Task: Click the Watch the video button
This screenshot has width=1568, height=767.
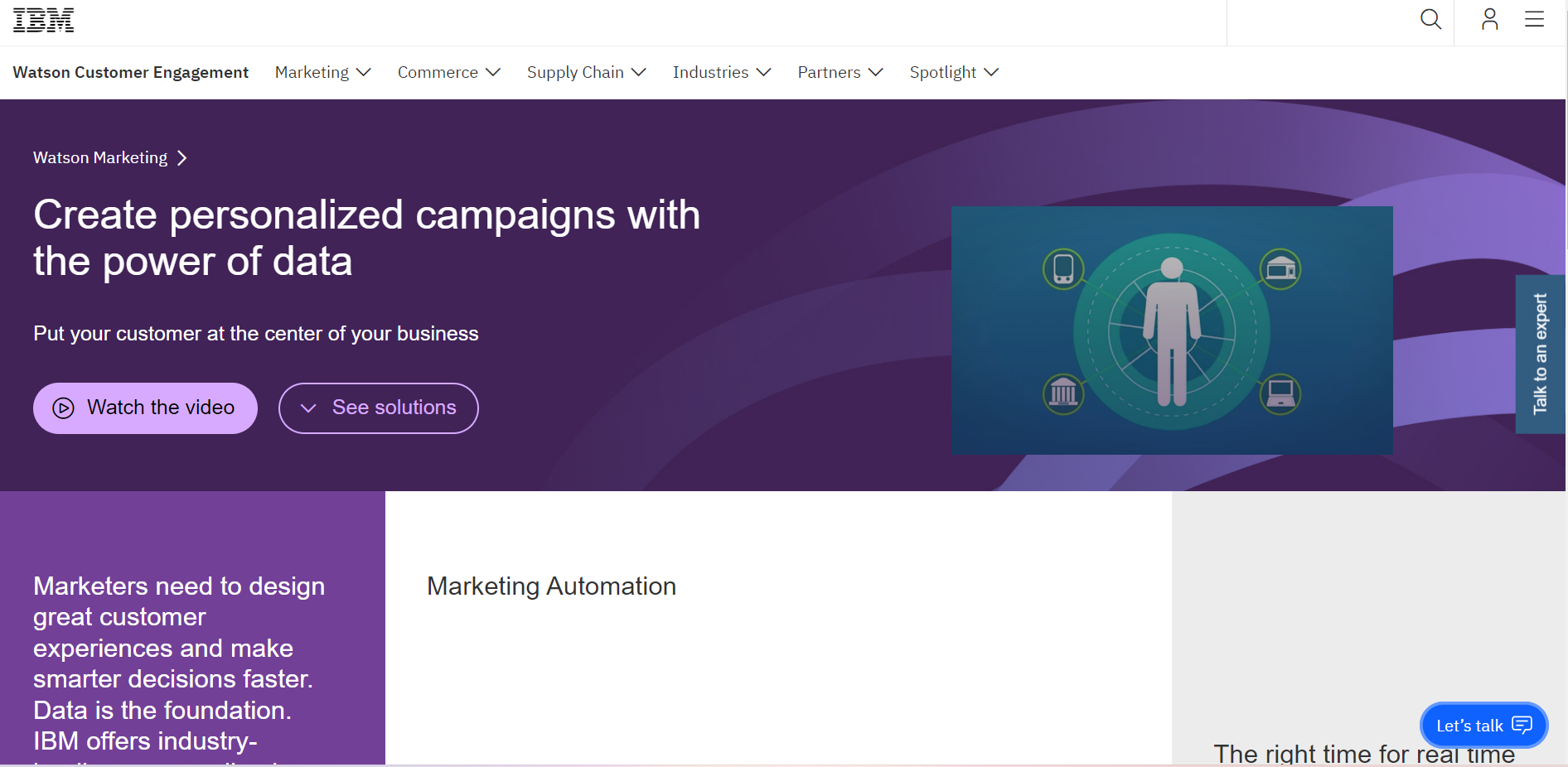Action: click(x=145, y=408)
